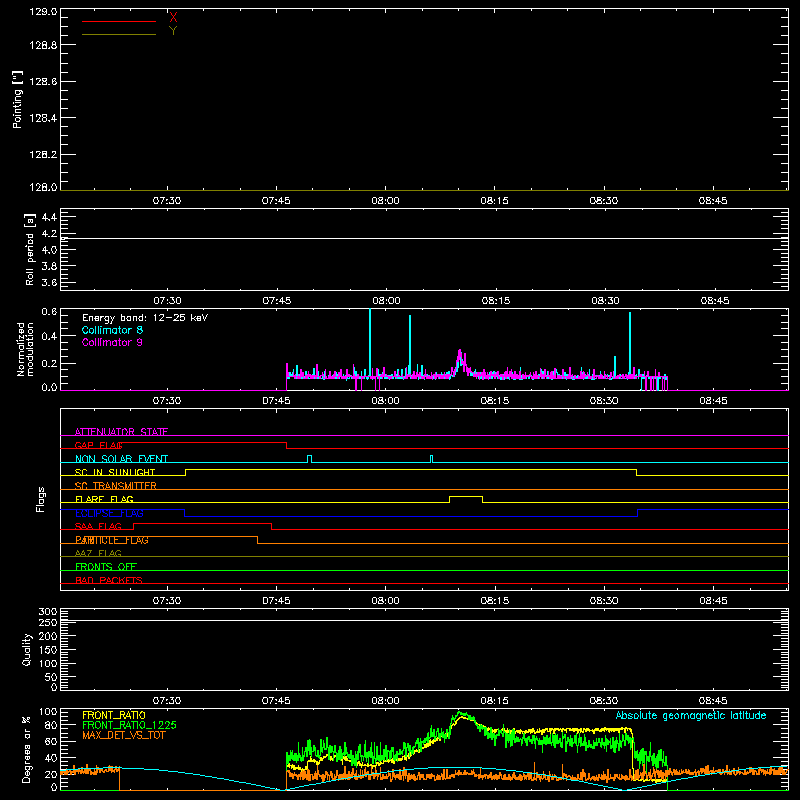The height and width of the screenshot is (800, 800).
Task: Click the Pointing axis title
Action: pyautogui.click(x=18, y=99)
